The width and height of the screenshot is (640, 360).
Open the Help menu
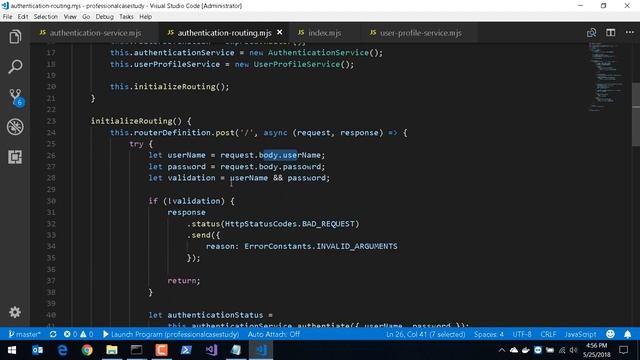[145, 17]
